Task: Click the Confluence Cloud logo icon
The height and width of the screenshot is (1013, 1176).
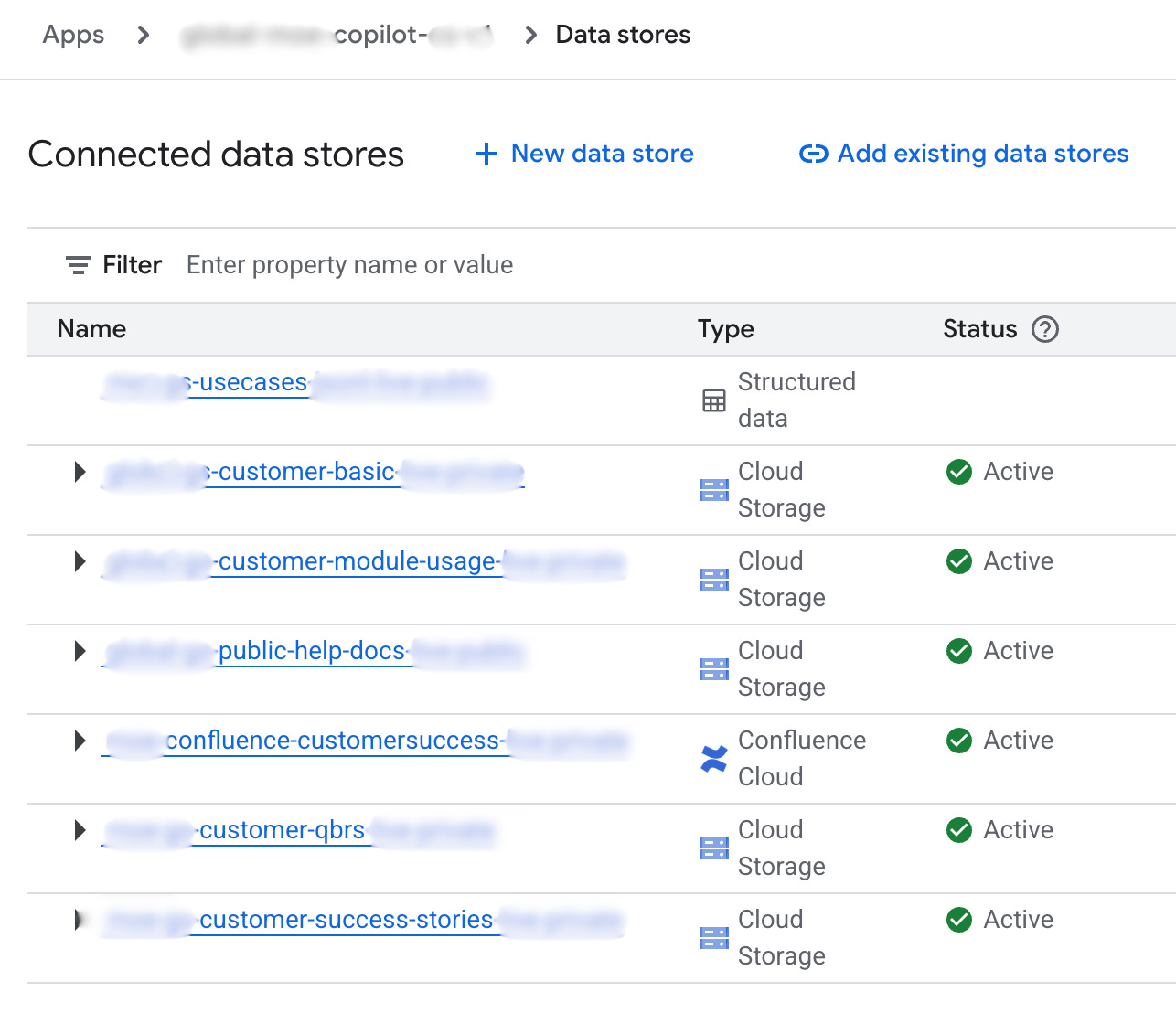Action: 714,759
